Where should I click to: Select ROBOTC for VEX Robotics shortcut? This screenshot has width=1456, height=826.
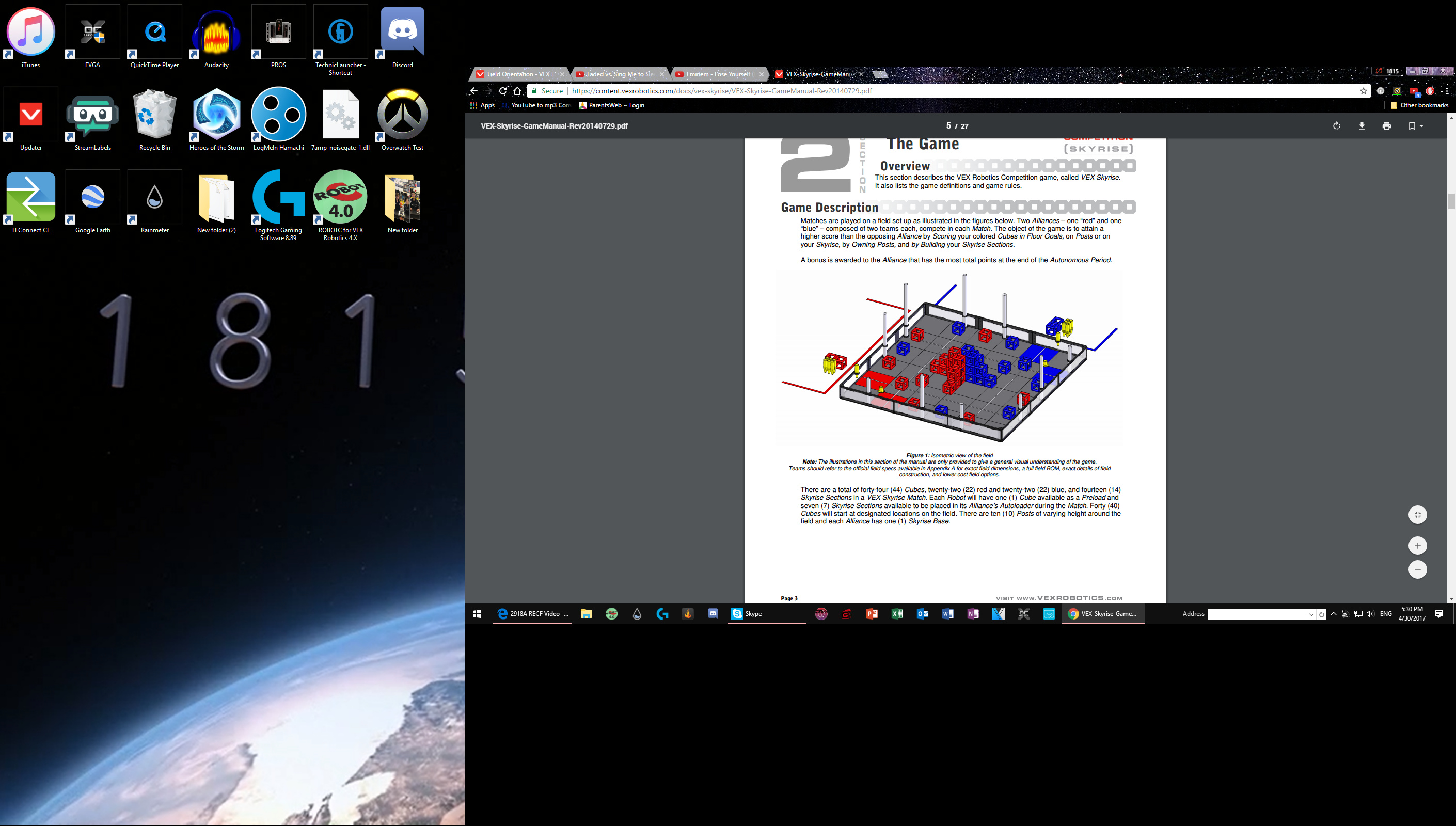point(340,205)
